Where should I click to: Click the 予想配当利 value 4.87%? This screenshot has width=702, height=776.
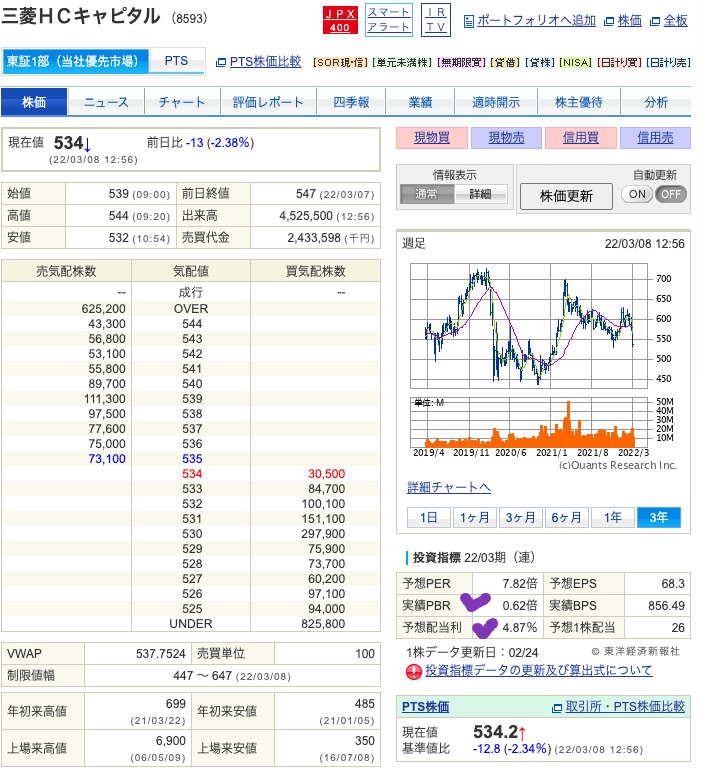519,628
